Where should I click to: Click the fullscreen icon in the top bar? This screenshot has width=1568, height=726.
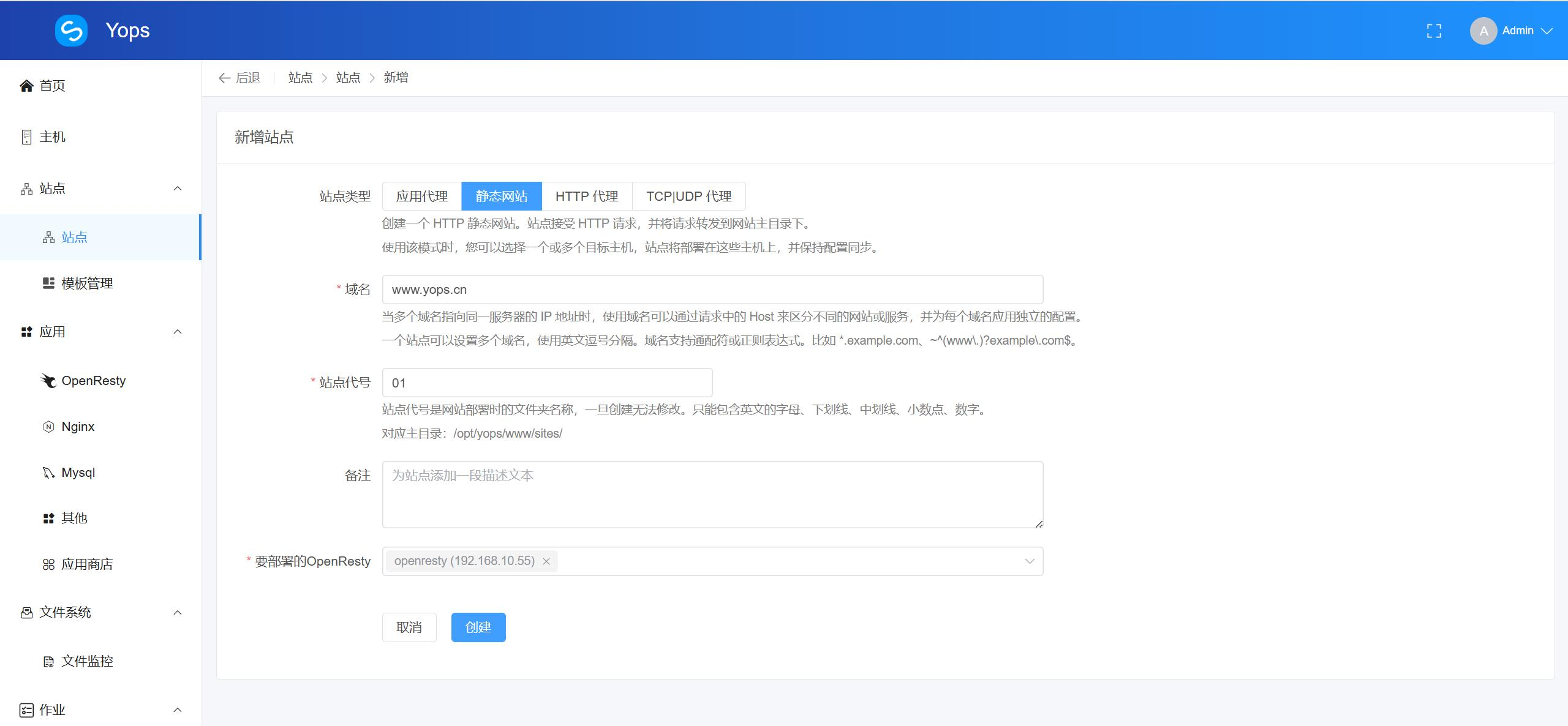pos(1434,31)
